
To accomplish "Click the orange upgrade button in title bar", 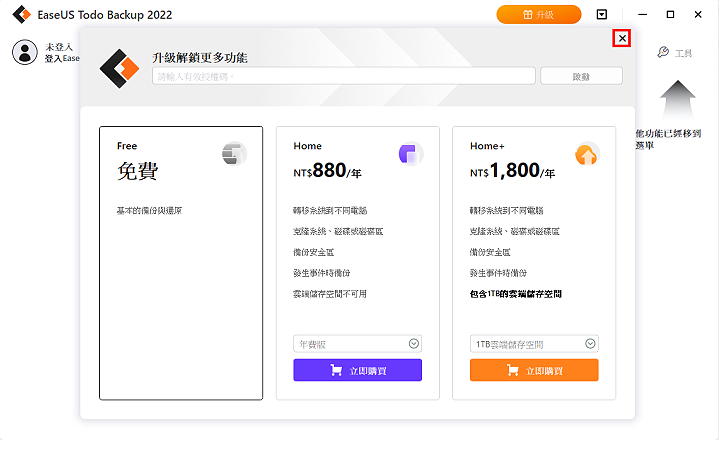I will pos(539,15).
